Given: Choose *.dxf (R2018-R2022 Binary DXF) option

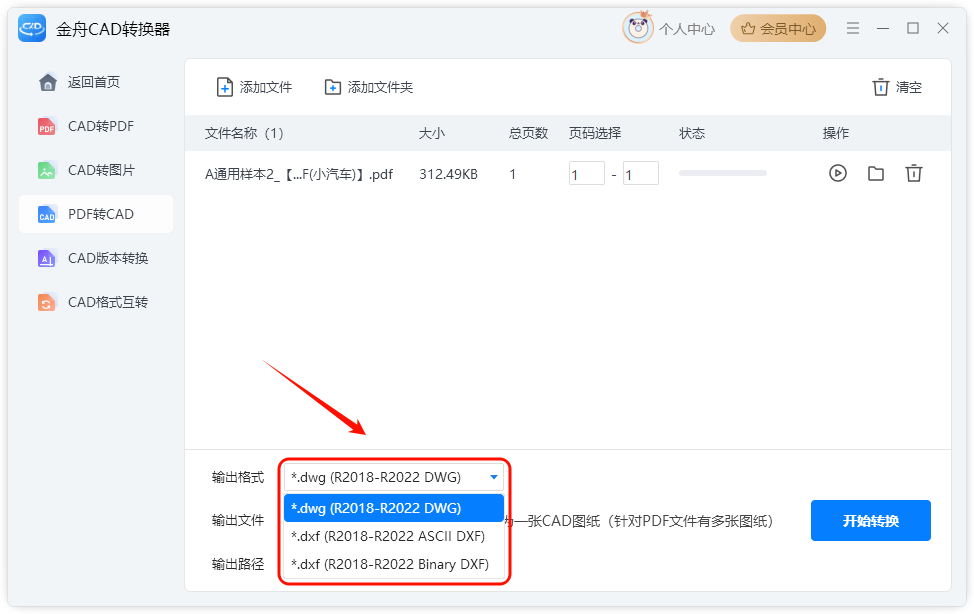Looking at the screenshot, I should tap(394, 564).
